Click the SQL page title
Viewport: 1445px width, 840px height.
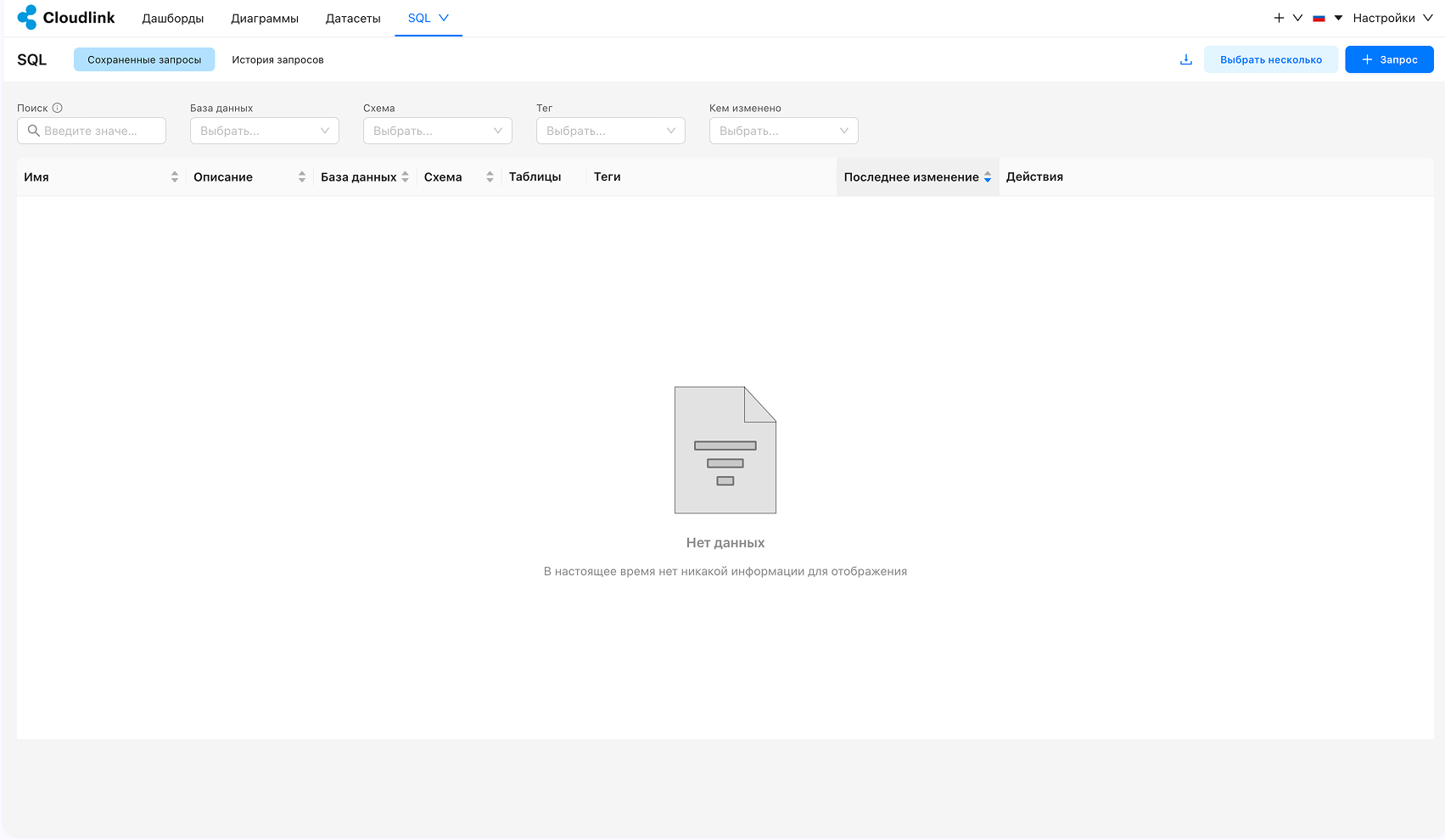[32, 59]
